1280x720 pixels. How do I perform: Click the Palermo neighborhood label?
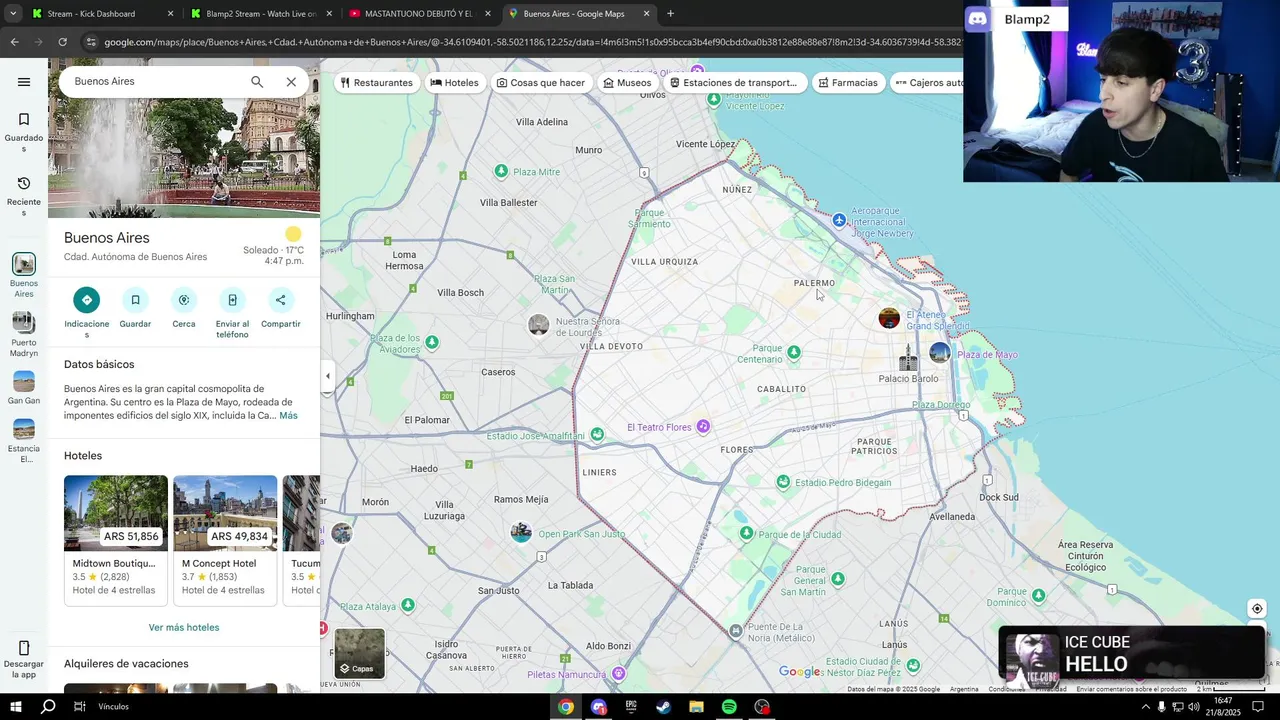[814, 283]
